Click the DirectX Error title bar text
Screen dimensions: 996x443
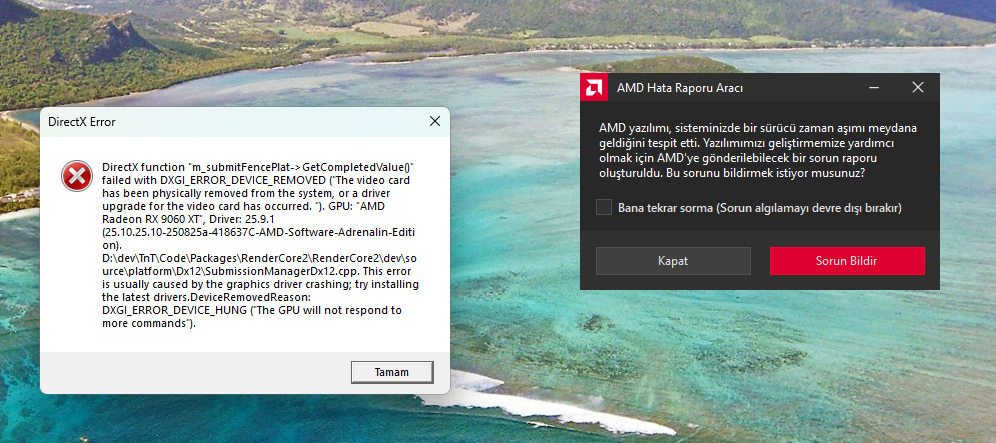click(x=82, y=121)
